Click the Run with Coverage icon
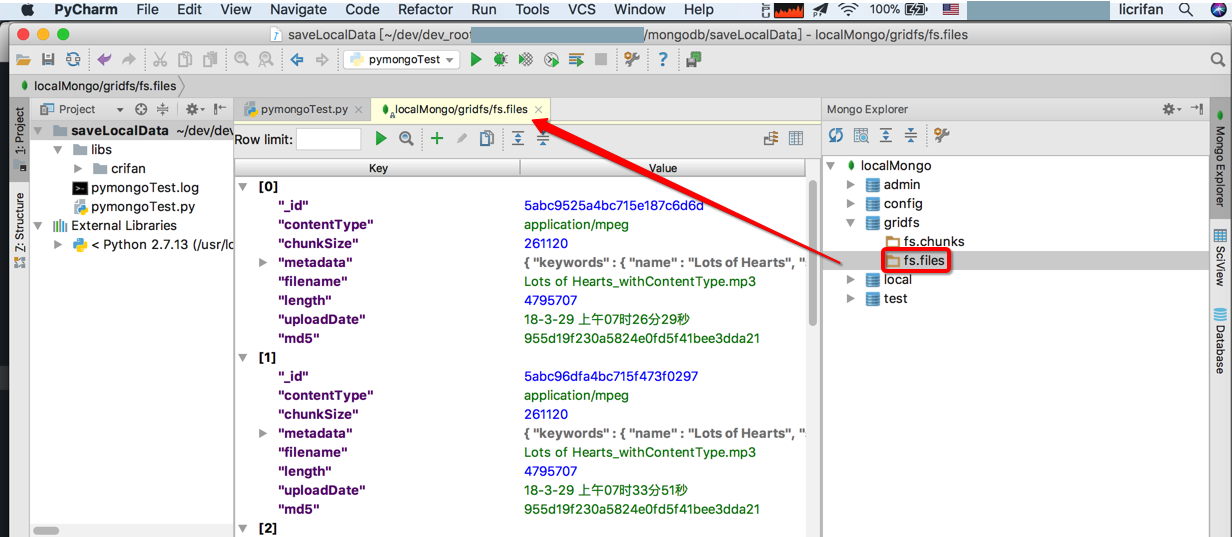 [526, 60]
